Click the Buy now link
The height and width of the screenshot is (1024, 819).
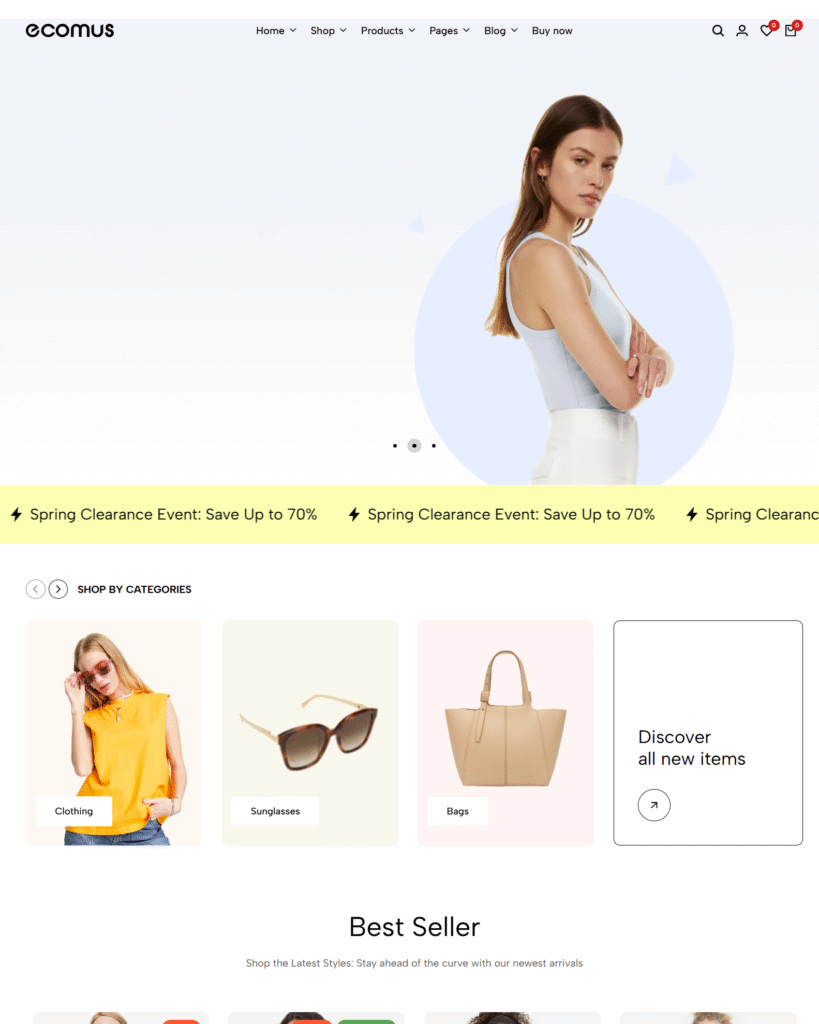coord(552,31)
